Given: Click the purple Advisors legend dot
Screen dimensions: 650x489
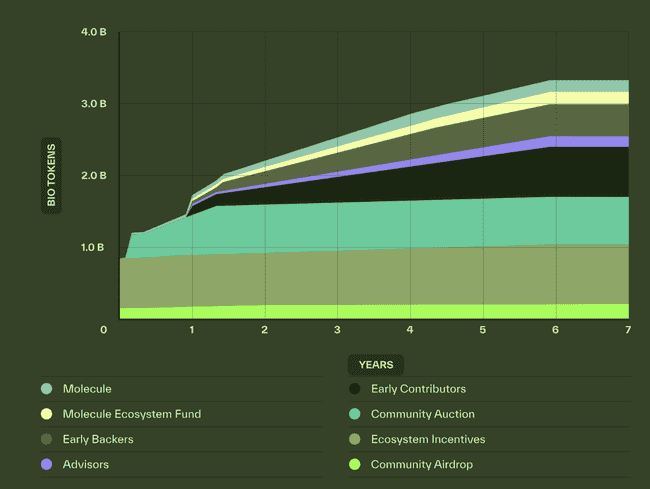Looking at the screenshot, I should pyautogui.click(x=46, y=464).
